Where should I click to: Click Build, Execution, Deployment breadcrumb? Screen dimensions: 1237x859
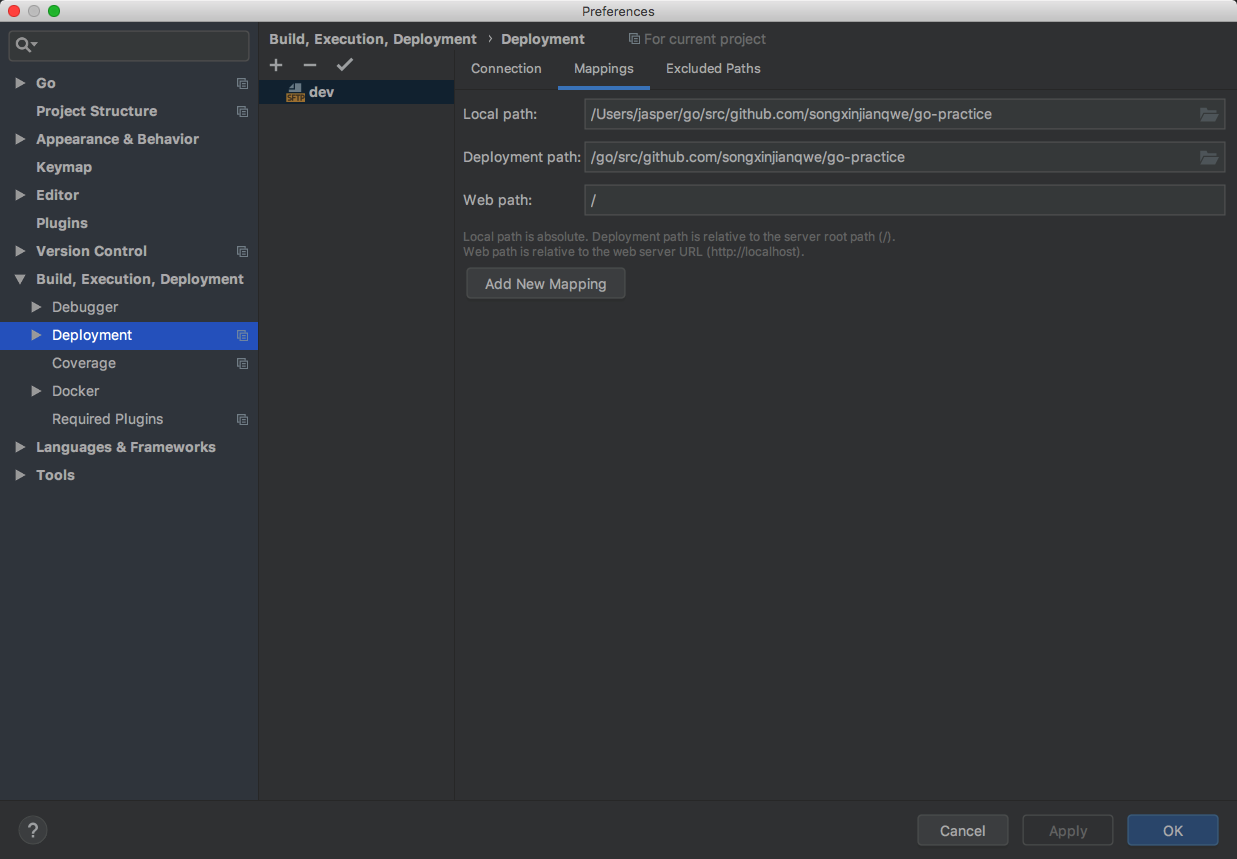tap(373, 39)
